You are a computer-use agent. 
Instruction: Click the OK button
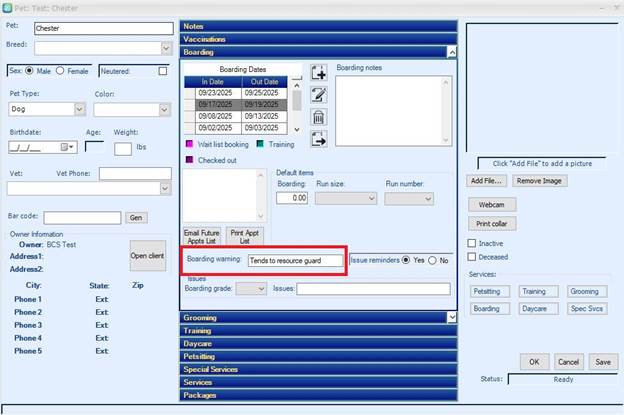[534, 362]
